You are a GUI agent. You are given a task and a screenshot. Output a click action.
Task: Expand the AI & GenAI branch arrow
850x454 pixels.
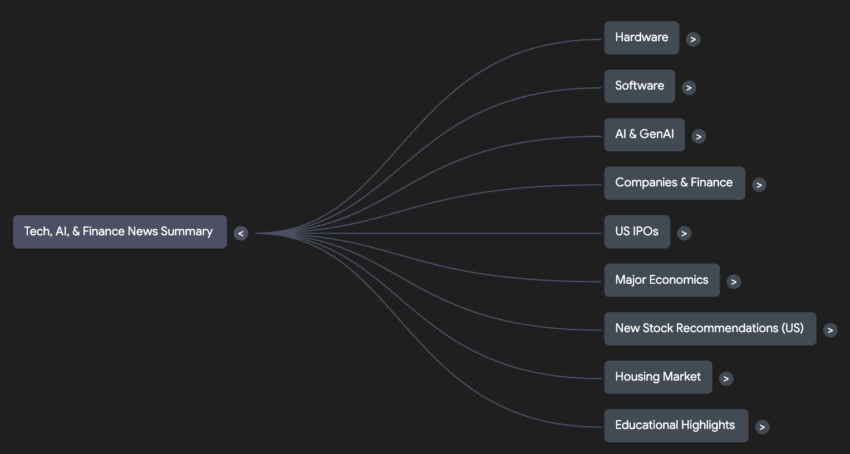click(x=698, y=136)
